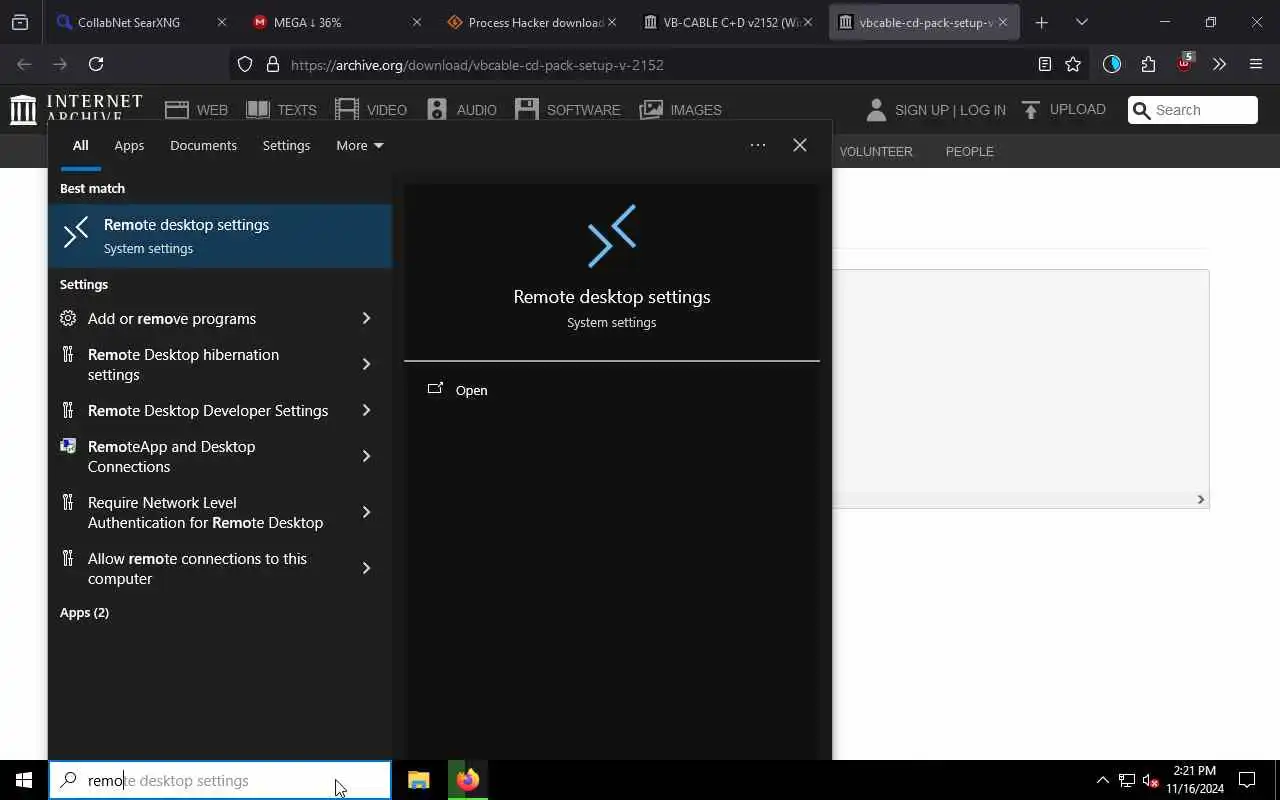This screenshot has width=1280, height=800.
Task: Expand RemoteApp and Desktop Connections arrow
Action: click(x=367, y=457)
